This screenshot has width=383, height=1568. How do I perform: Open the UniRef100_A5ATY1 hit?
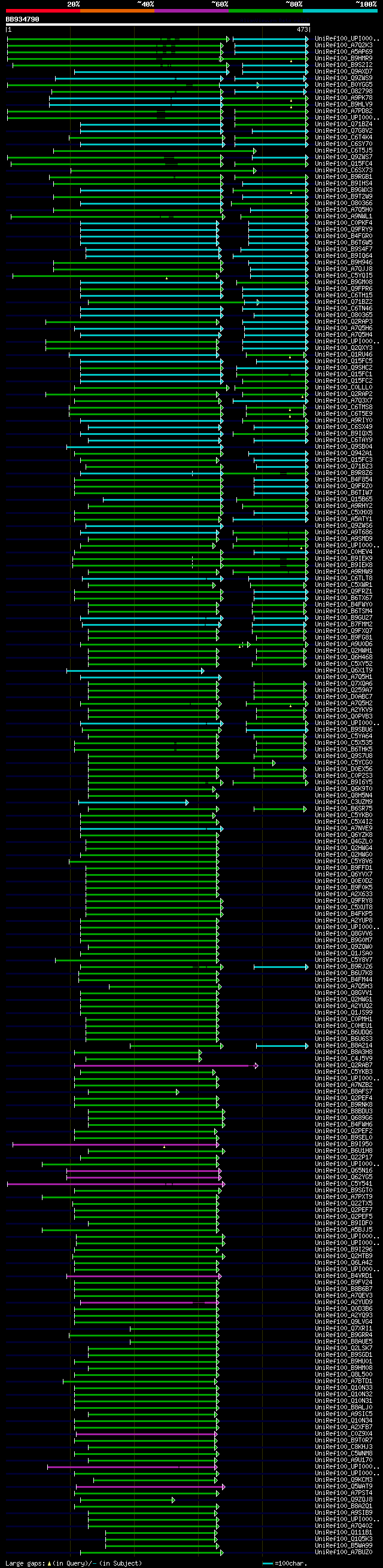344,519
